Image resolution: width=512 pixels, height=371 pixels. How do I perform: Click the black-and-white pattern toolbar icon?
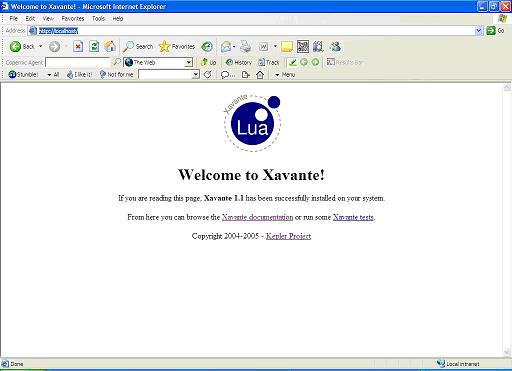point(303,46)
